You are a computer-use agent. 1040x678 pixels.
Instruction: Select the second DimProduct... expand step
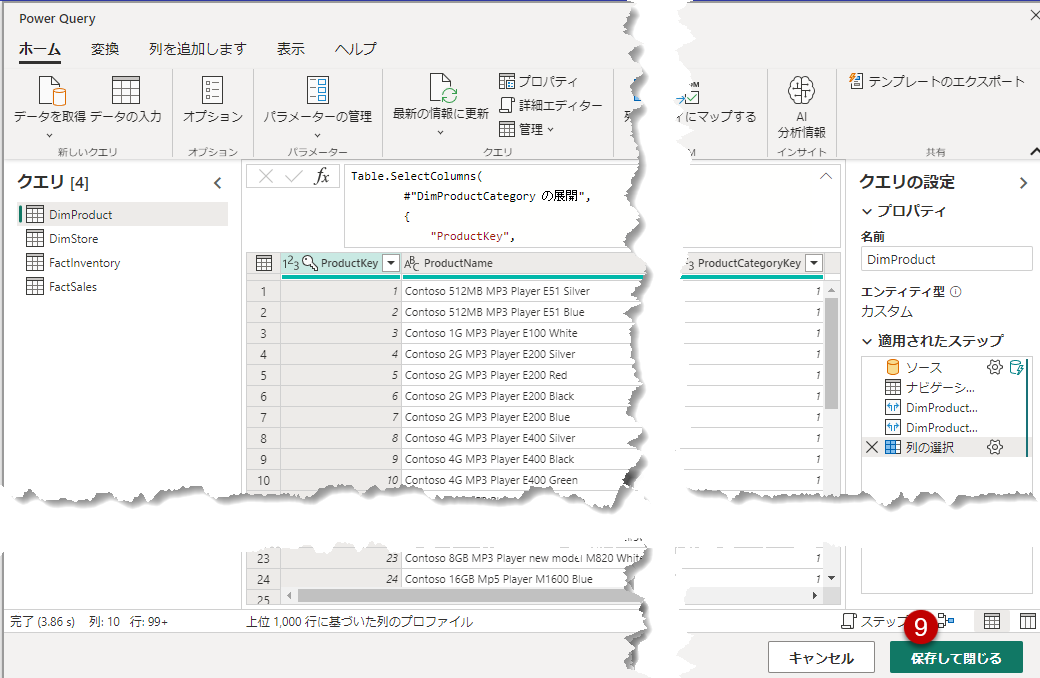[x=940, y=427]
